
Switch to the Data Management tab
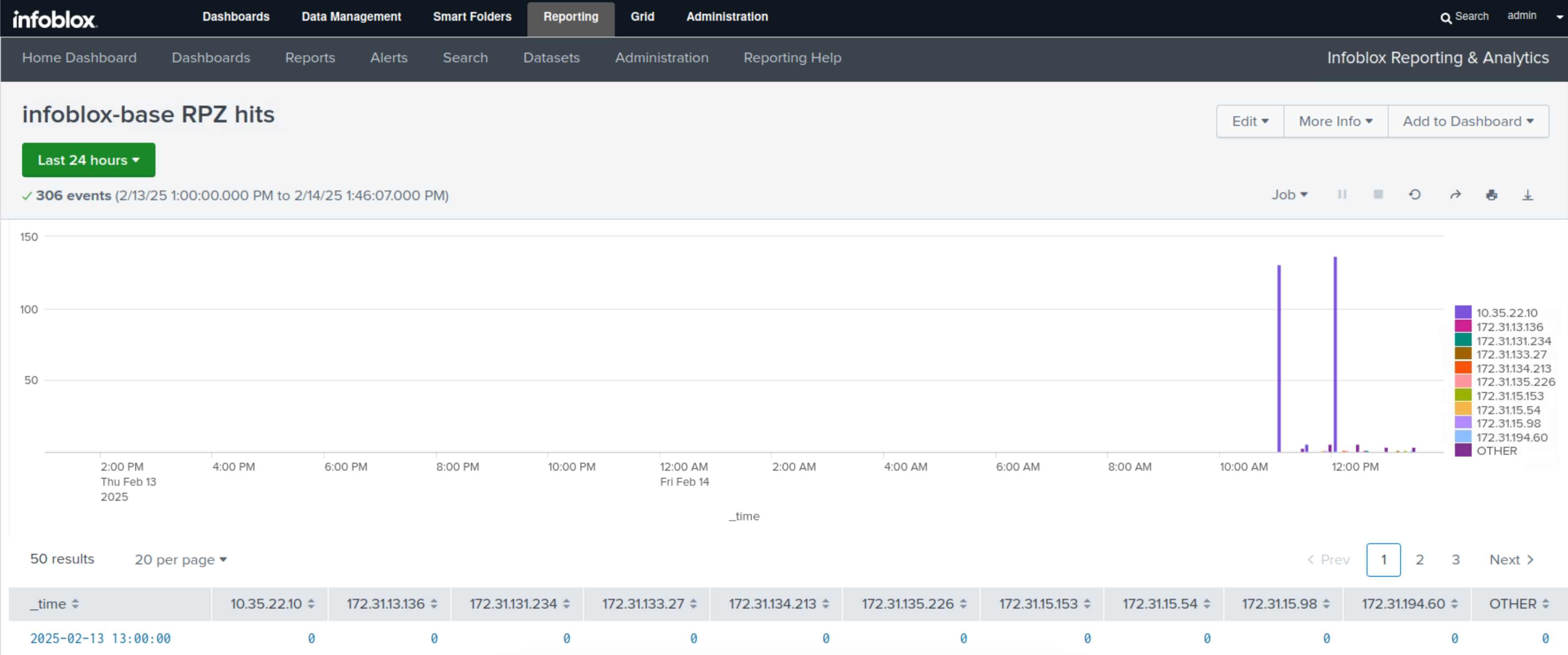[351, 17]
